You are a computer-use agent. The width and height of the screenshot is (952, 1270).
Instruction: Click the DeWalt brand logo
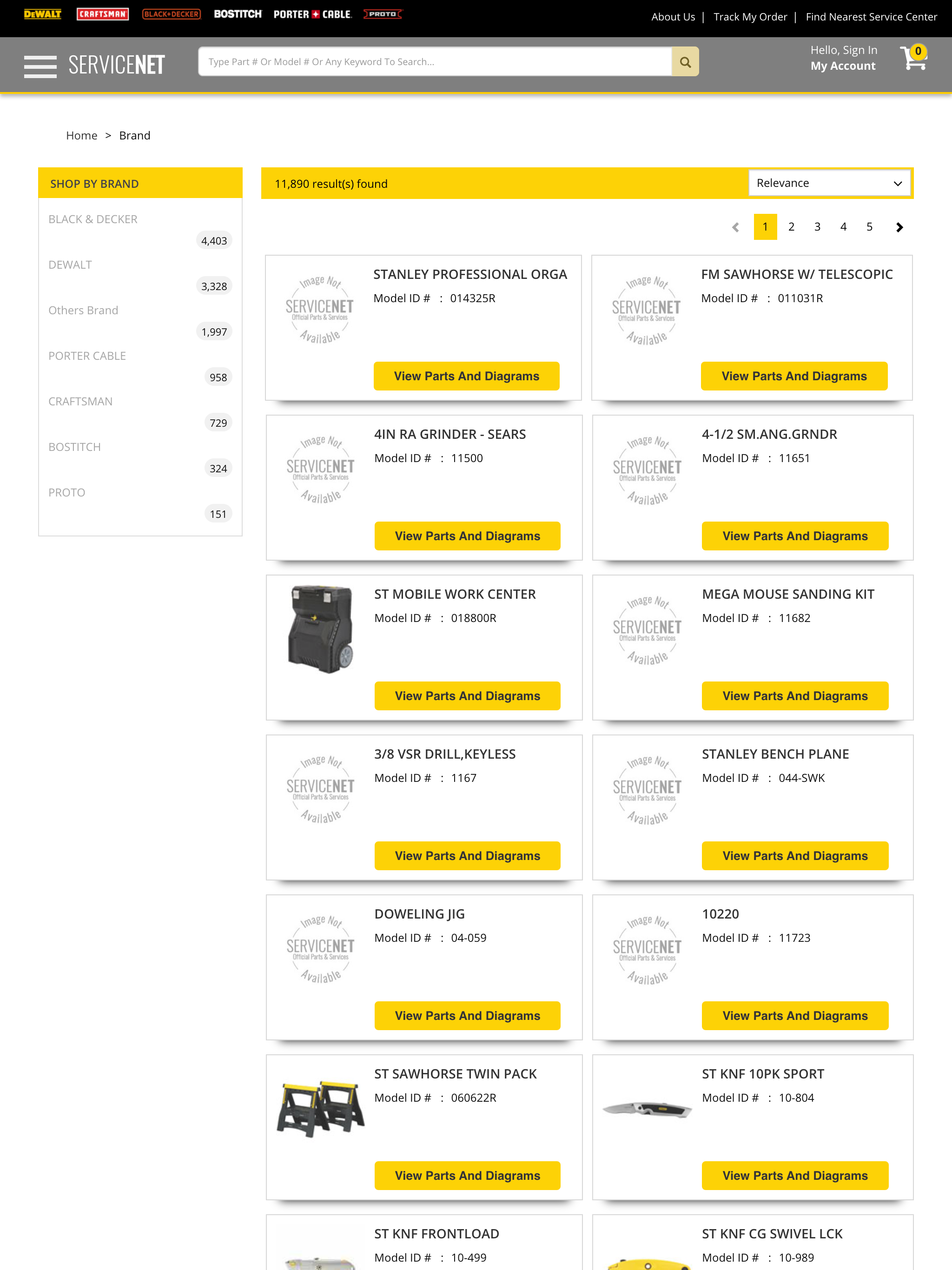click(x=42, y=14)
